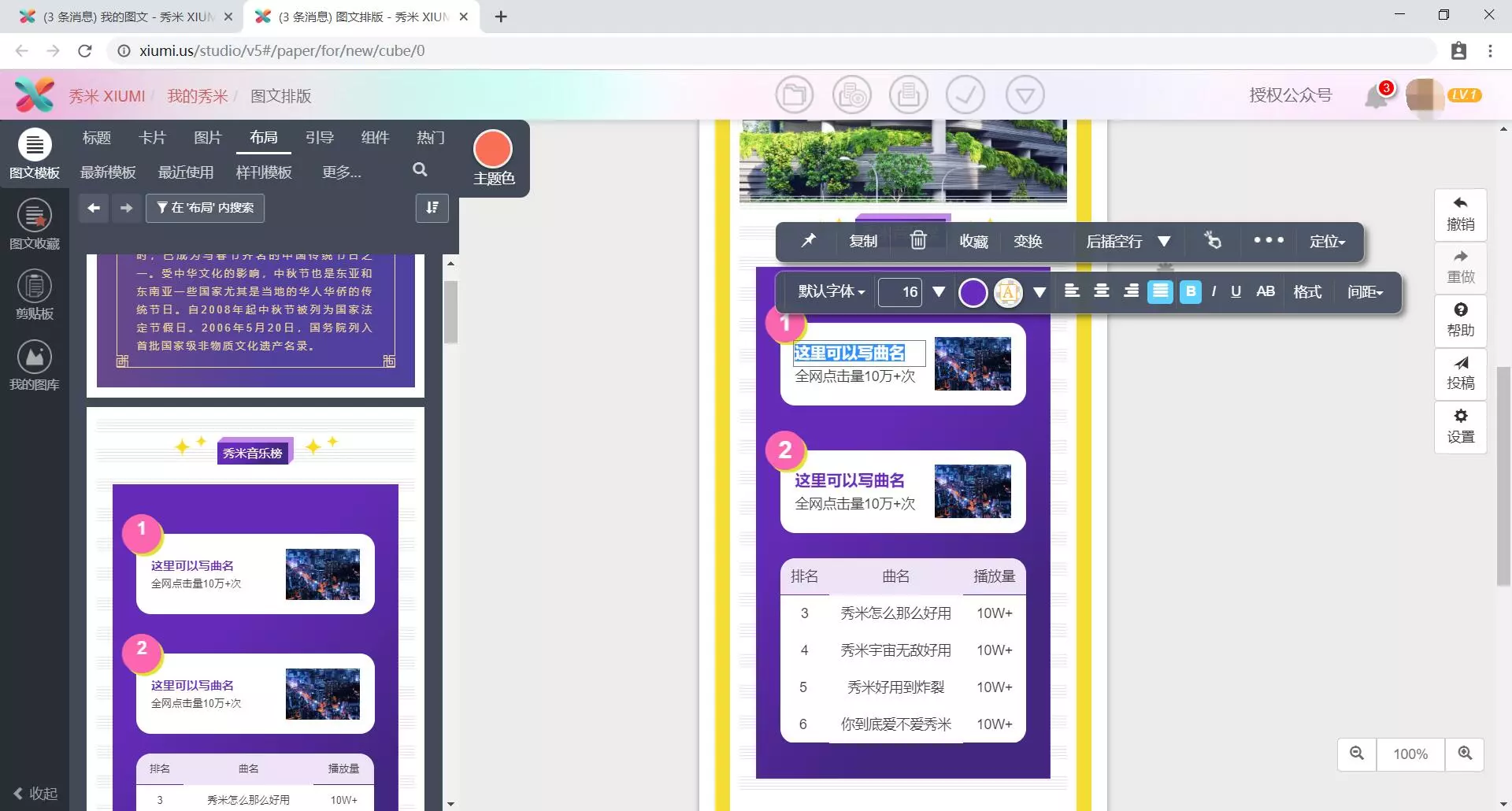1512x811 pixels.
Task: Open 授权公众号 link
Action: pyautogui.click(x=1291, y=95)
